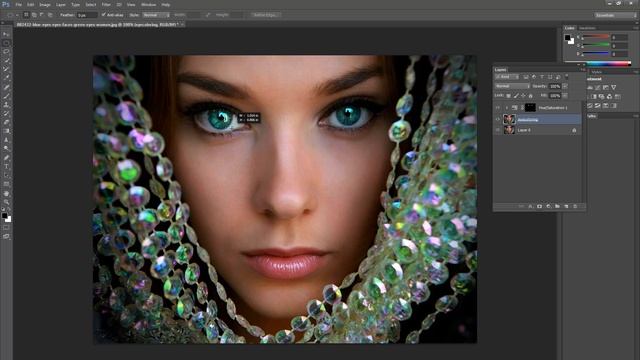Click the link layers button

(x=522, y=207)
